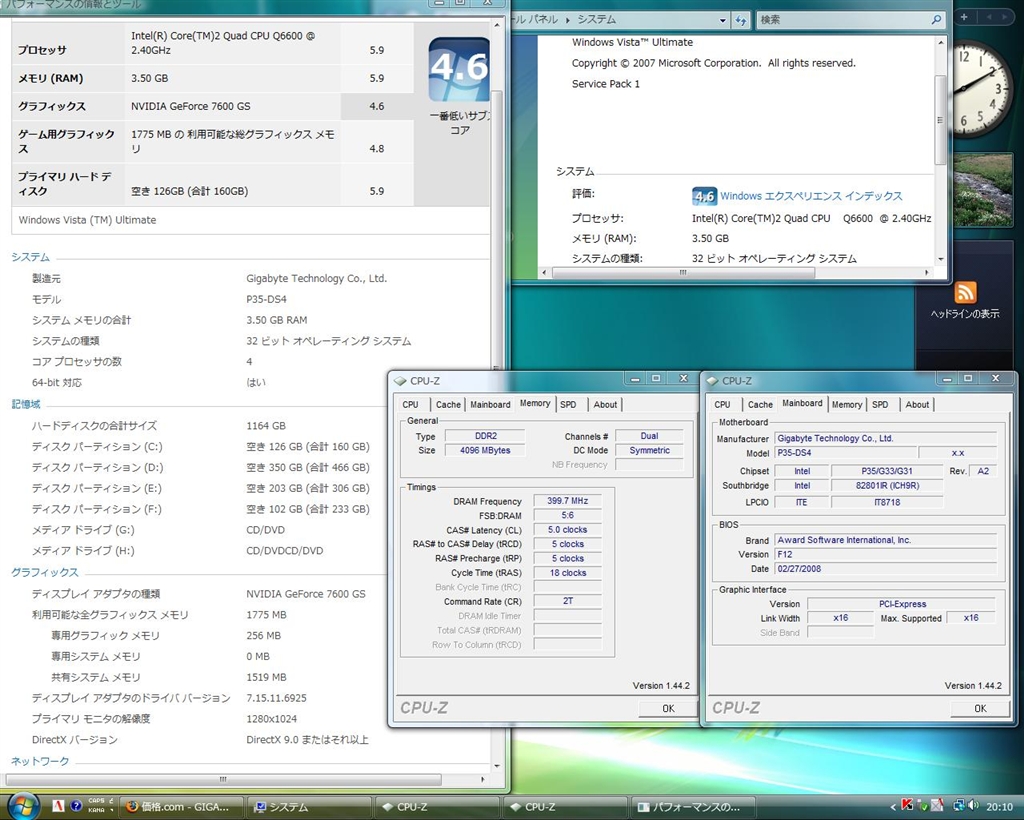The height and width of the screenshot is (820, 1024).
Task: Click the Adobe icon in the quick launch
Action: pyautogui.click(x=58, y=806)
